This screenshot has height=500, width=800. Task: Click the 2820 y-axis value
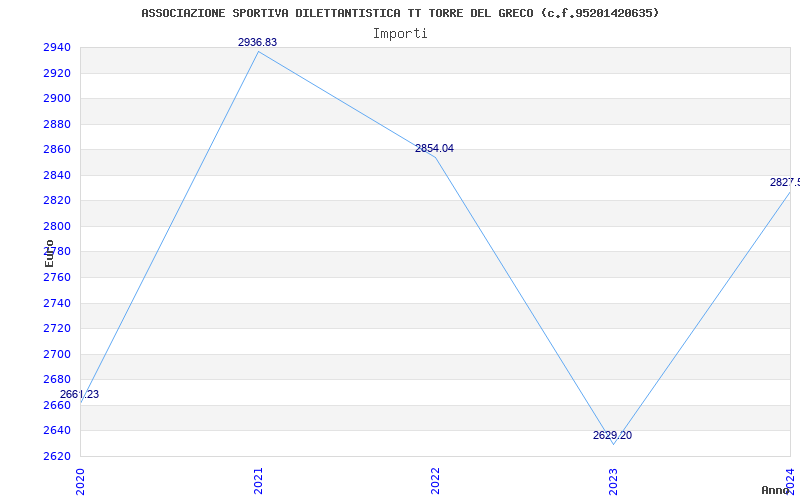(57, 201)
